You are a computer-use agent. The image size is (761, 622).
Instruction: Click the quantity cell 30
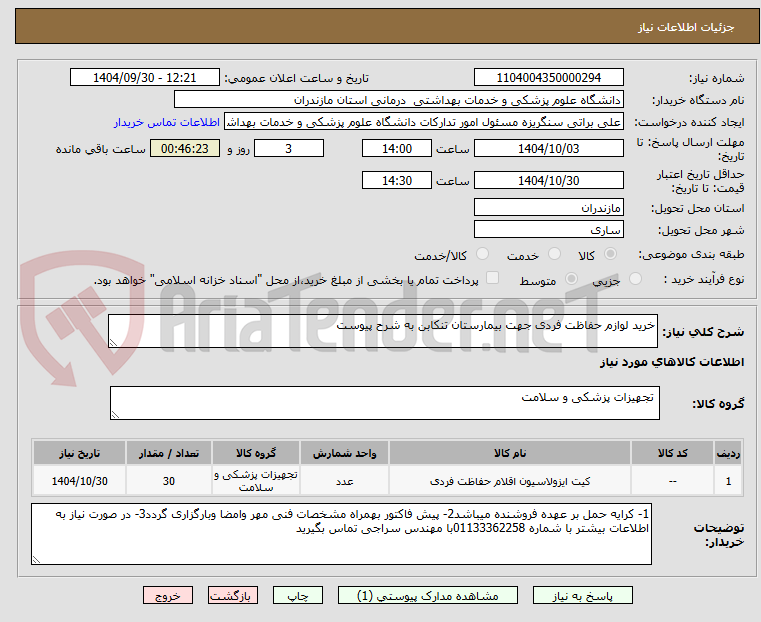168,481
